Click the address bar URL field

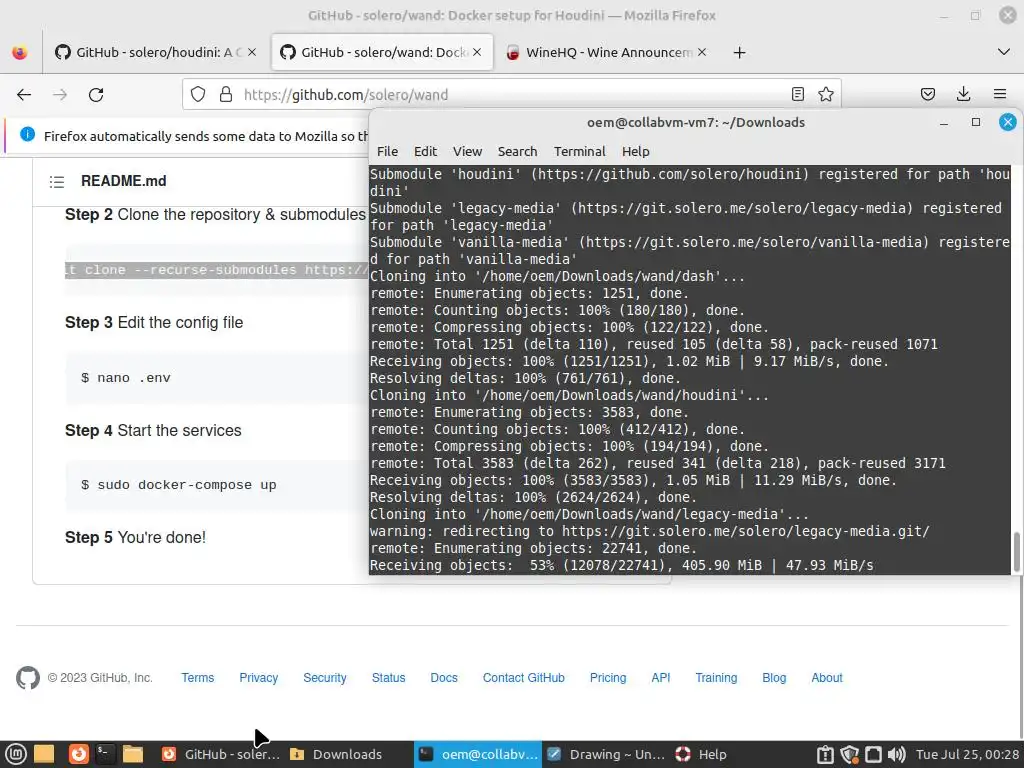513,95
